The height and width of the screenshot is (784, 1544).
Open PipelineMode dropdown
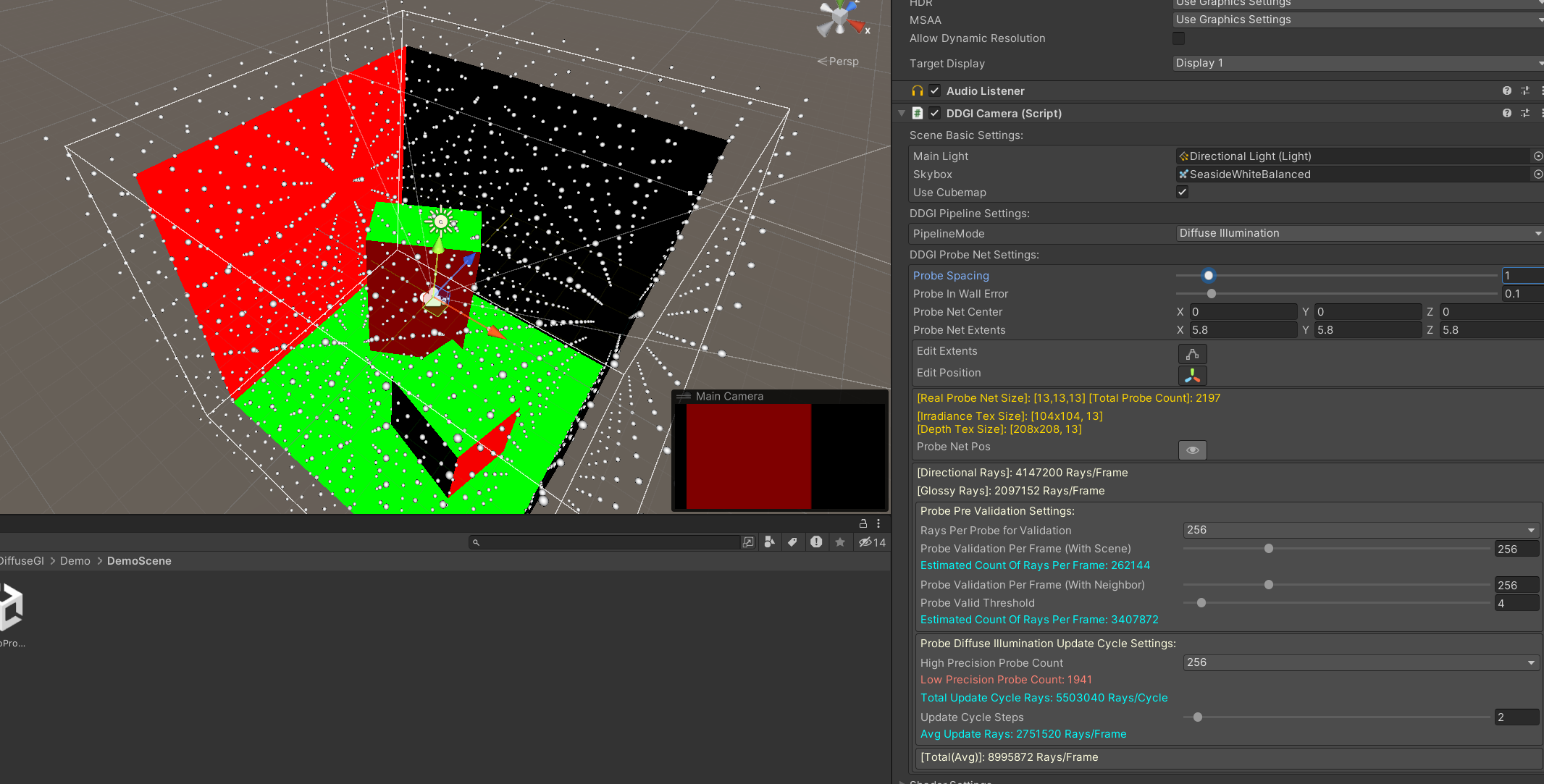pyautogui.click(x=1359, y=233)
